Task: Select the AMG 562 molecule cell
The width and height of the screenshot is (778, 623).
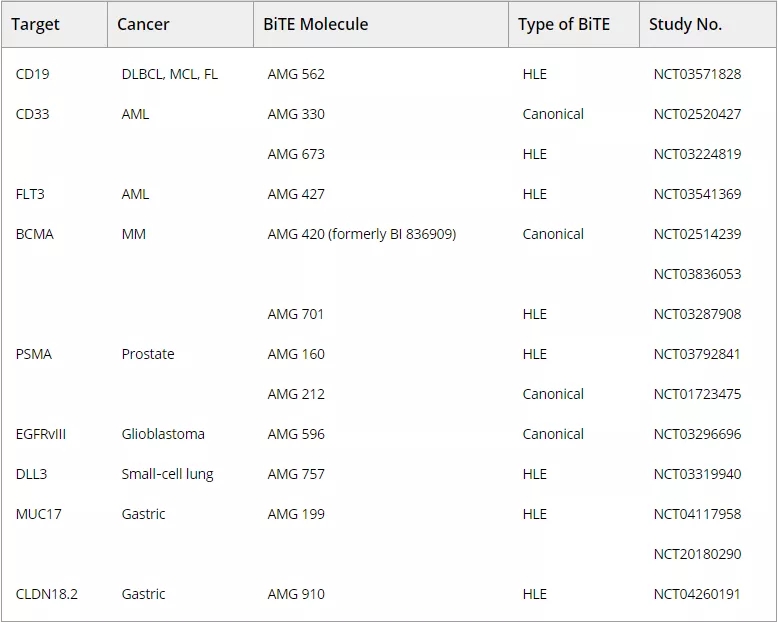Action: pyautogui.click(x=296, y=74)
